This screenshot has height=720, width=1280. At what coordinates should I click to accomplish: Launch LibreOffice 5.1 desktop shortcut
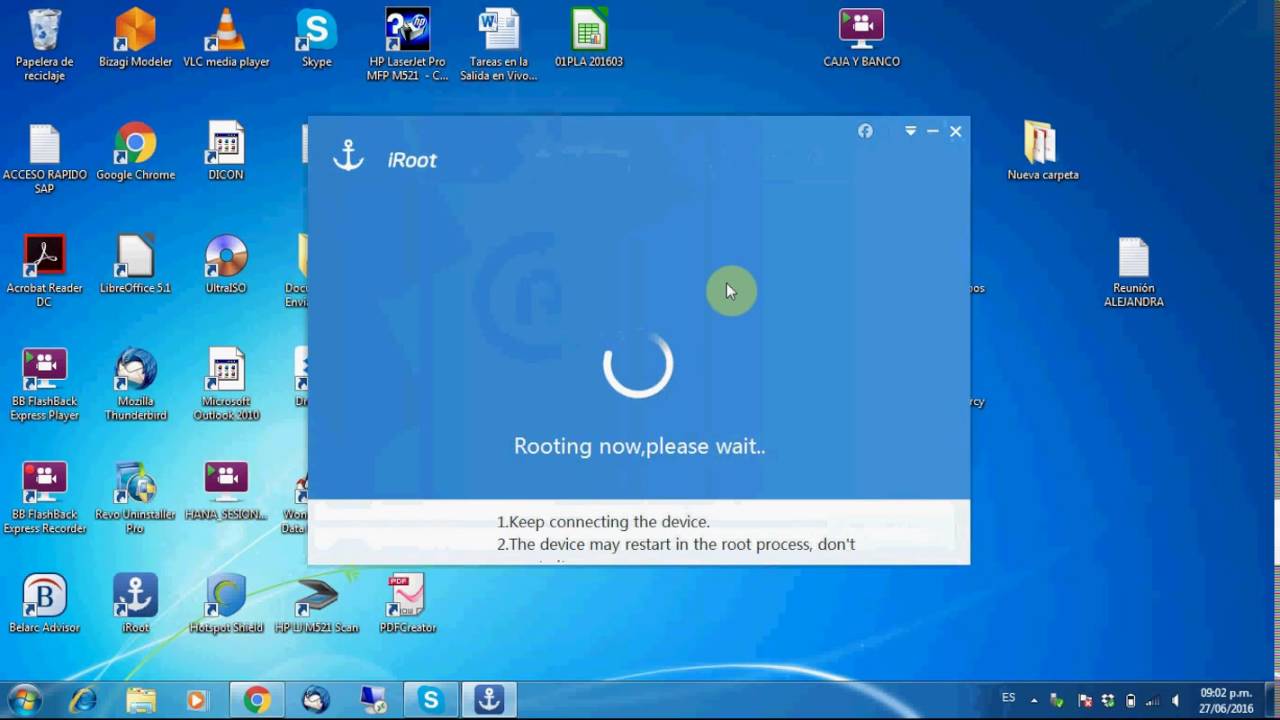pyautogui.click(x=135, y=265)
